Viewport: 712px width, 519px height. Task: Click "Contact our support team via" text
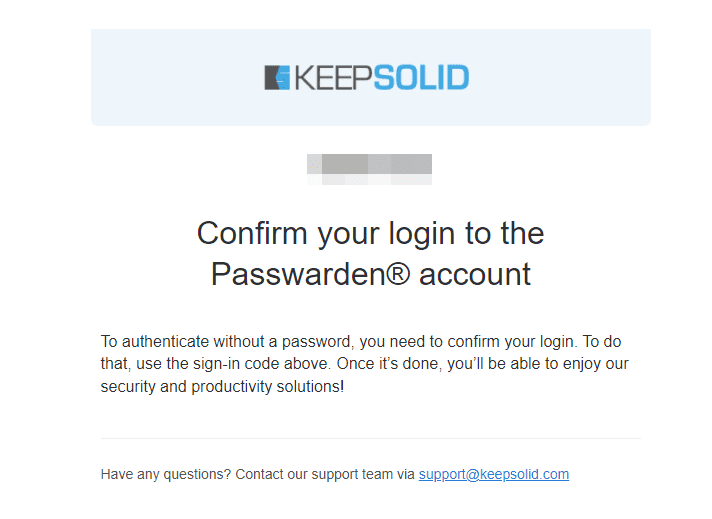(325, 474)
